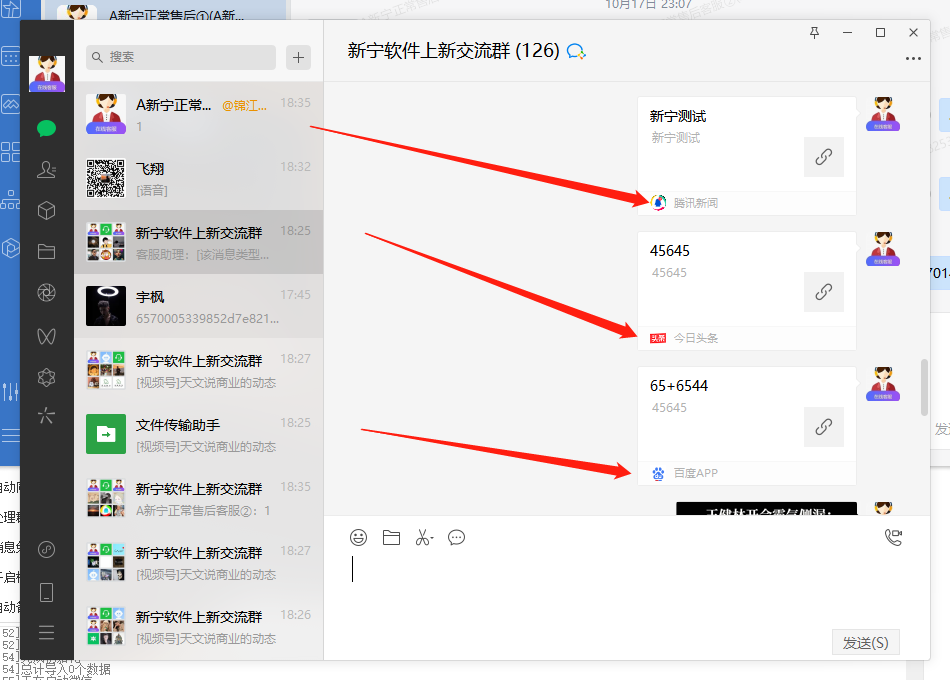
Task: Open the Moments shutter icon
Action: [x=47, y=293]
